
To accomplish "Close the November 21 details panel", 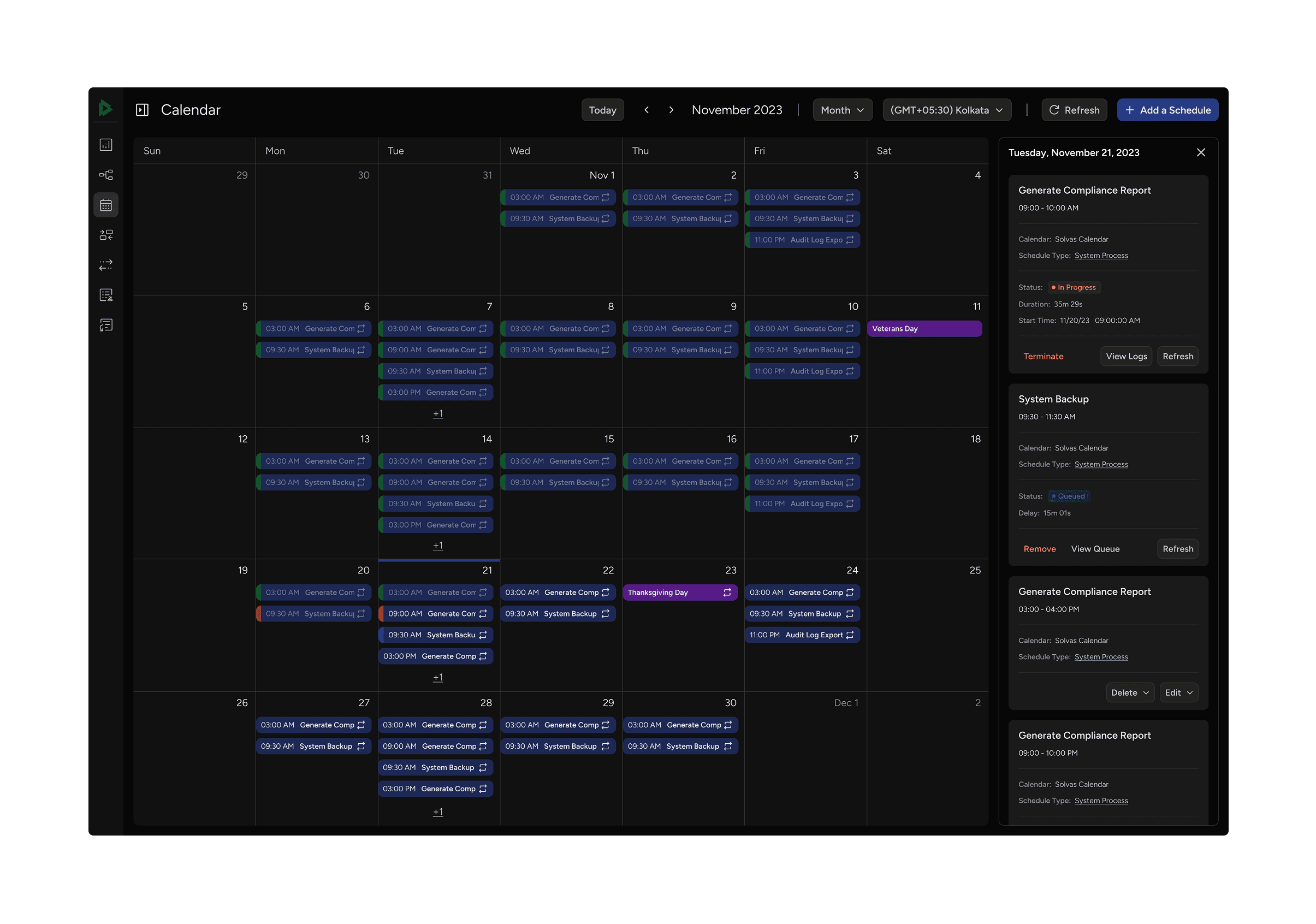I will pyautogui.click(x=1201, y=152).
